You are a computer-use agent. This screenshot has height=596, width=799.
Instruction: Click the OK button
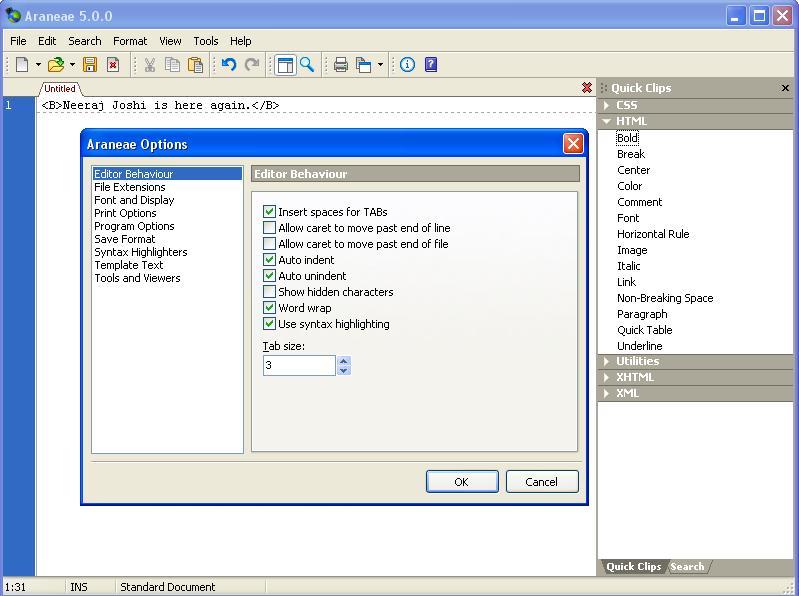coord(462,481)
